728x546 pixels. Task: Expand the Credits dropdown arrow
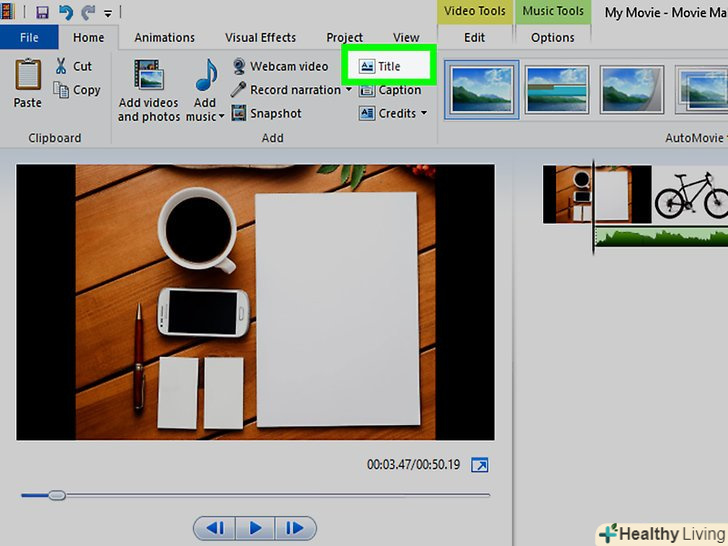(424, 113)
